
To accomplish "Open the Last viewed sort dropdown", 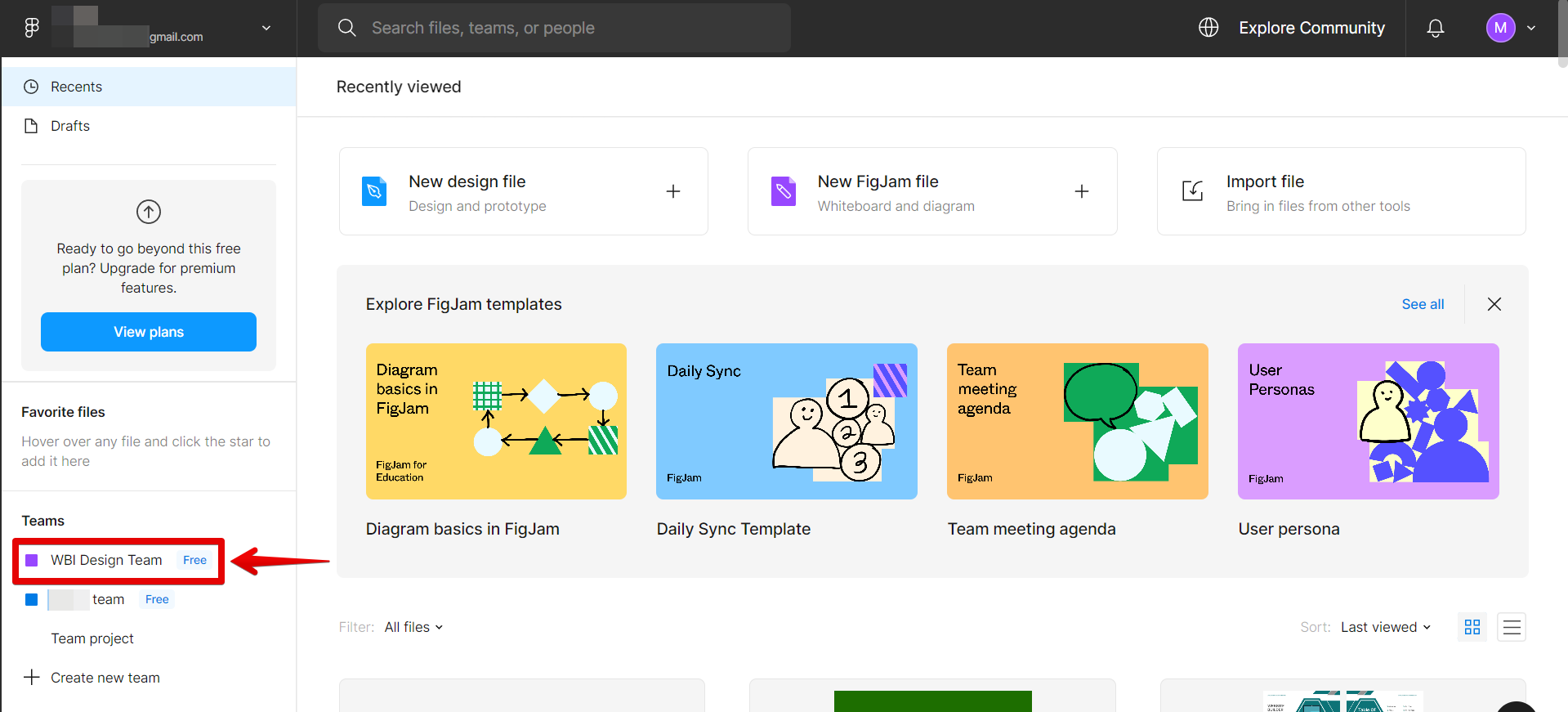I will (1386, 627).
